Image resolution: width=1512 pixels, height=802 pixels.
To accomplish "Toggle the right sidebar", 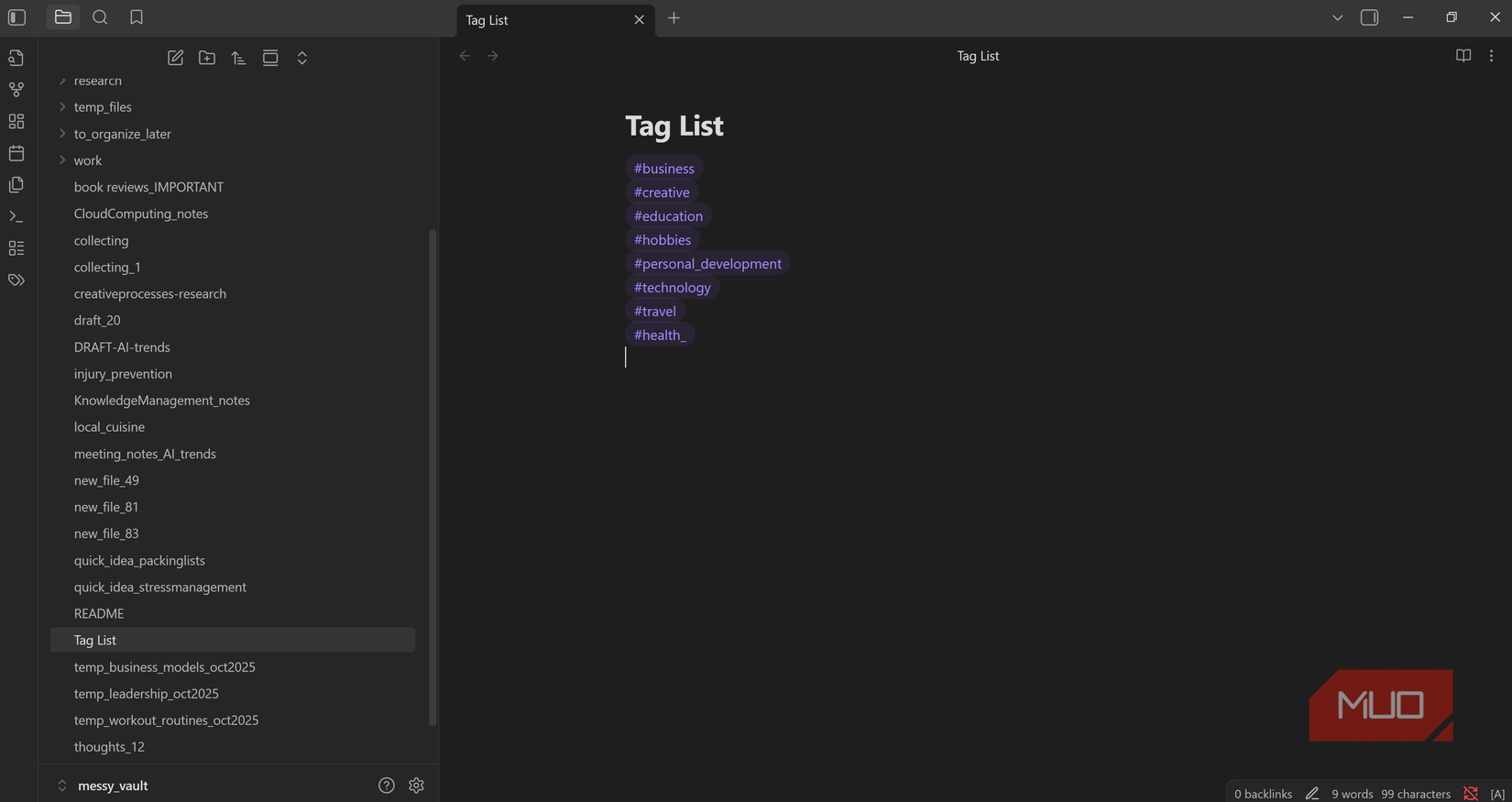I will (1369, 17).
